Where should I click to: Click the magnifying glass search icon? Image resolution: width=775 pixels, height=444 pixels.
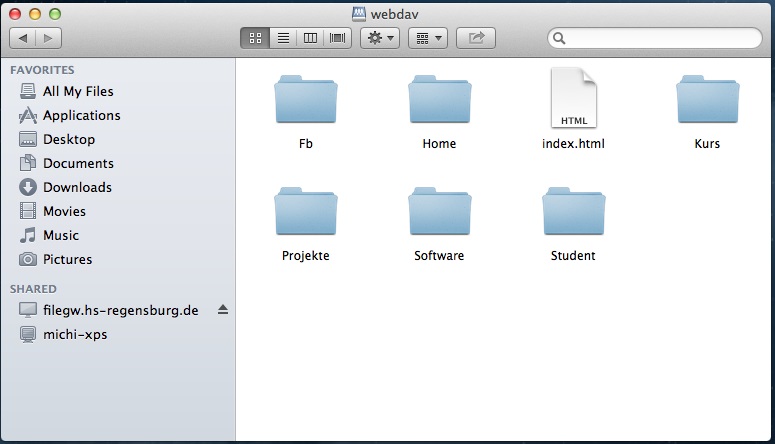pyautogui.click(x=559, y=38)
